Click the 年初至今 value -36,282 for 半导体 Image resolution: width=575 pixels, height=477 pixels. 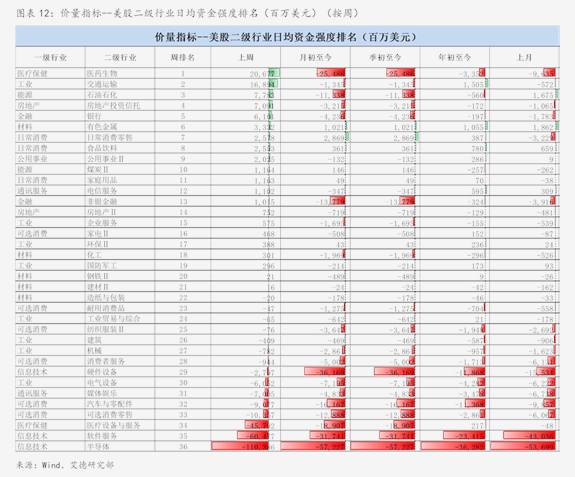[470, 447]
